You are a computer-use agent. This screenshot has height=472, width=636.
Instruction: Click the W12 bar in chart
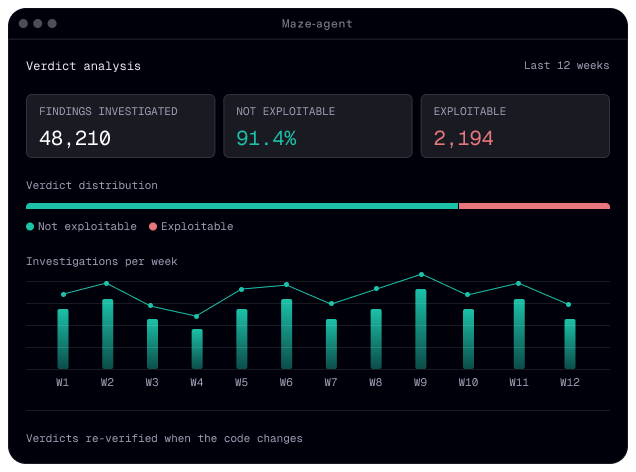pos(570,344)
